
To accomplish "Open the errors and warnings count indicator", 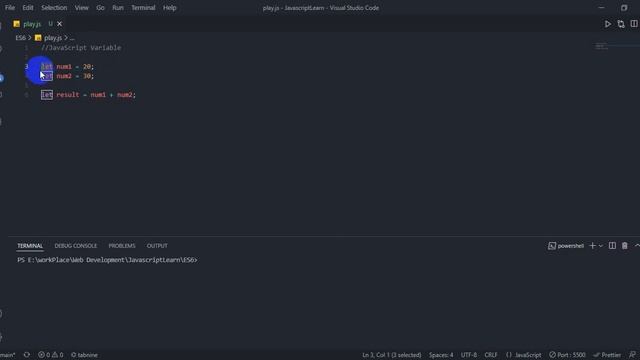I will tap(51, 355).
